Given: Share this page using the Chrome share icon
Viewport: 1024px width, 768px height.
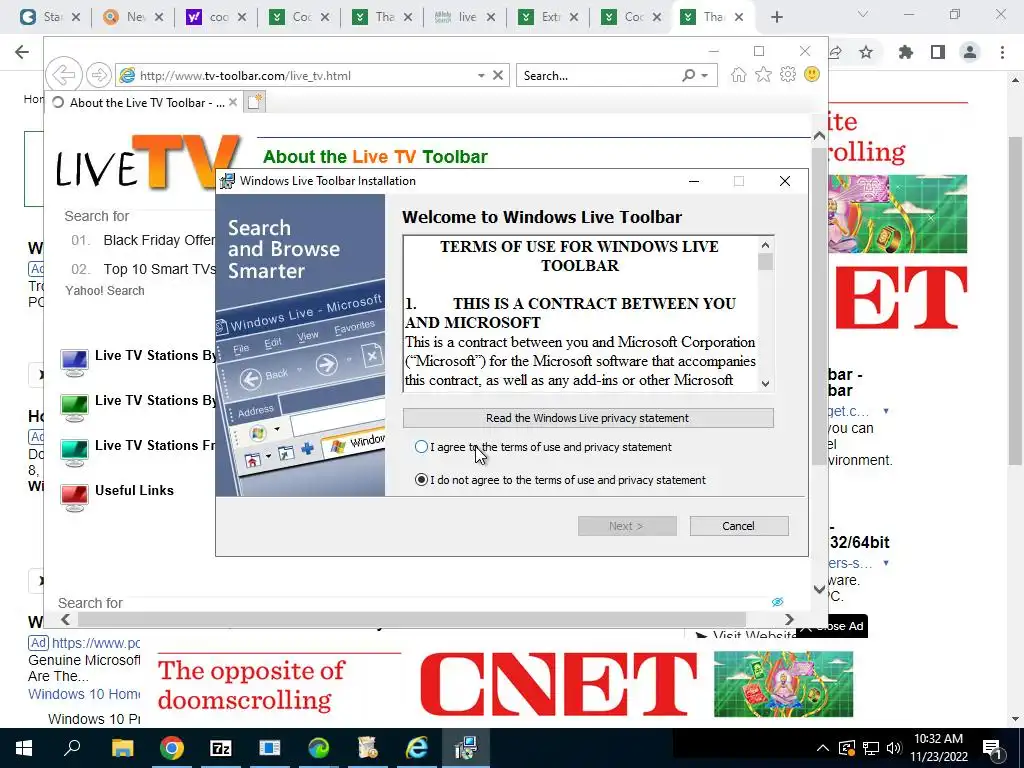Looking at the screenshot, I should (x=835, y=52).
